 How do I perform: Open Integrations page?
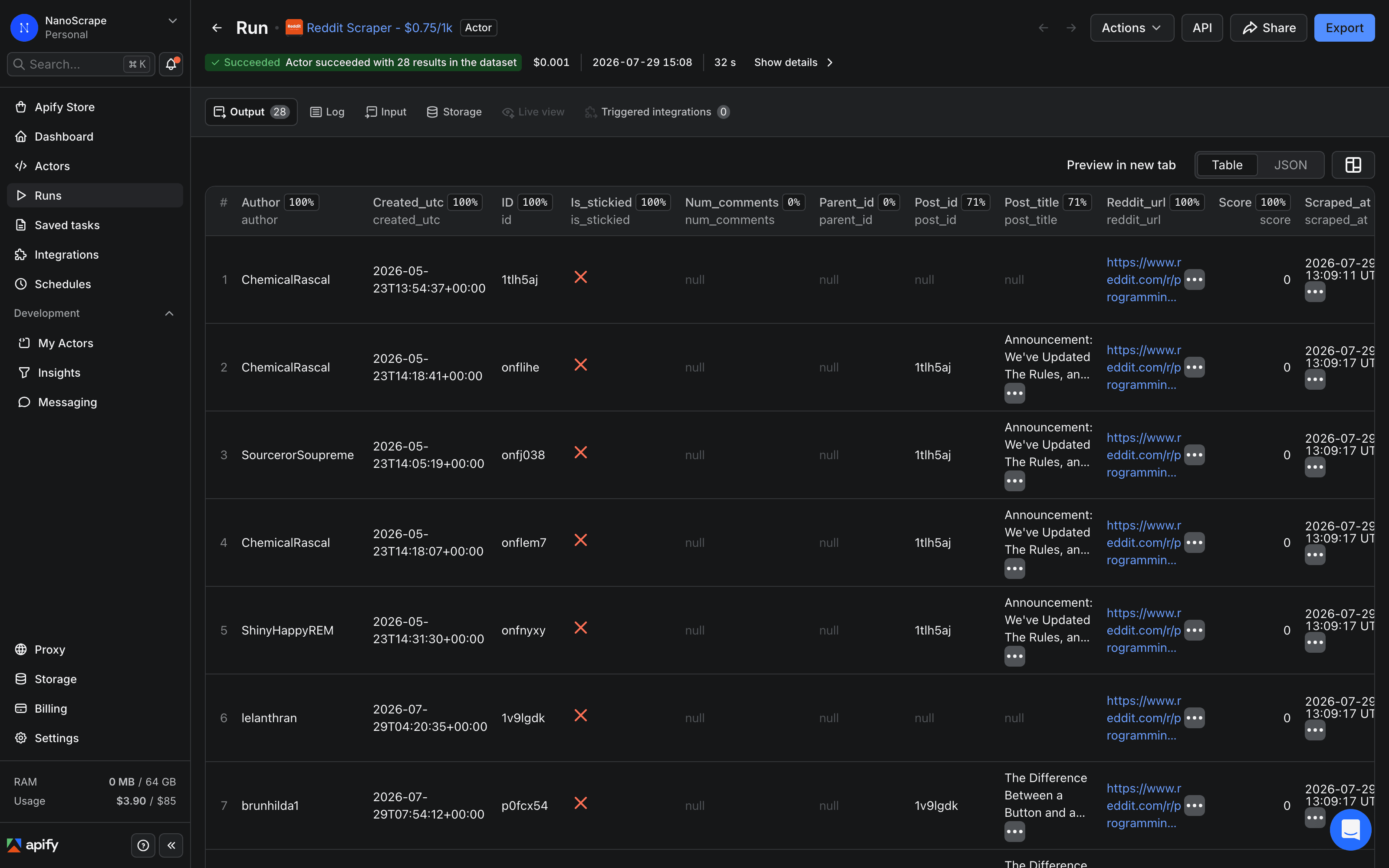coord(95,254)
